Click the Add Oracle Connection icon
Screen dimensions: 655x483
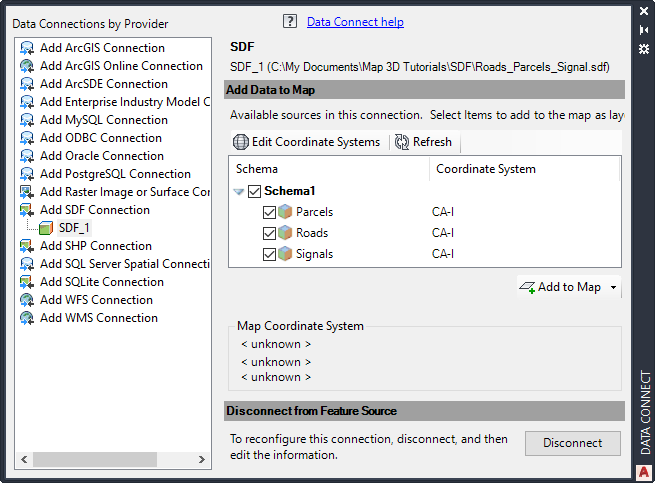[x=27, y=156]
